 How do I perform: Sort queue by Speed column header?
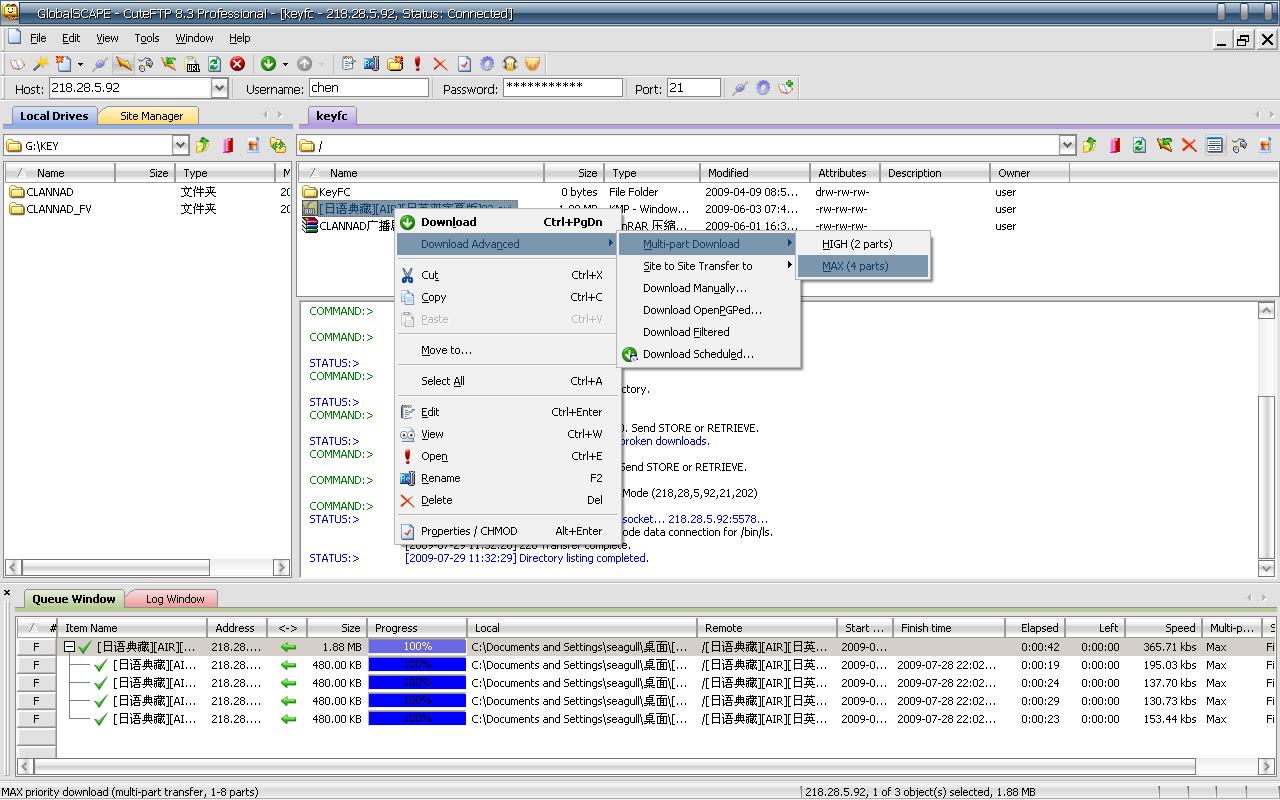1164,628
